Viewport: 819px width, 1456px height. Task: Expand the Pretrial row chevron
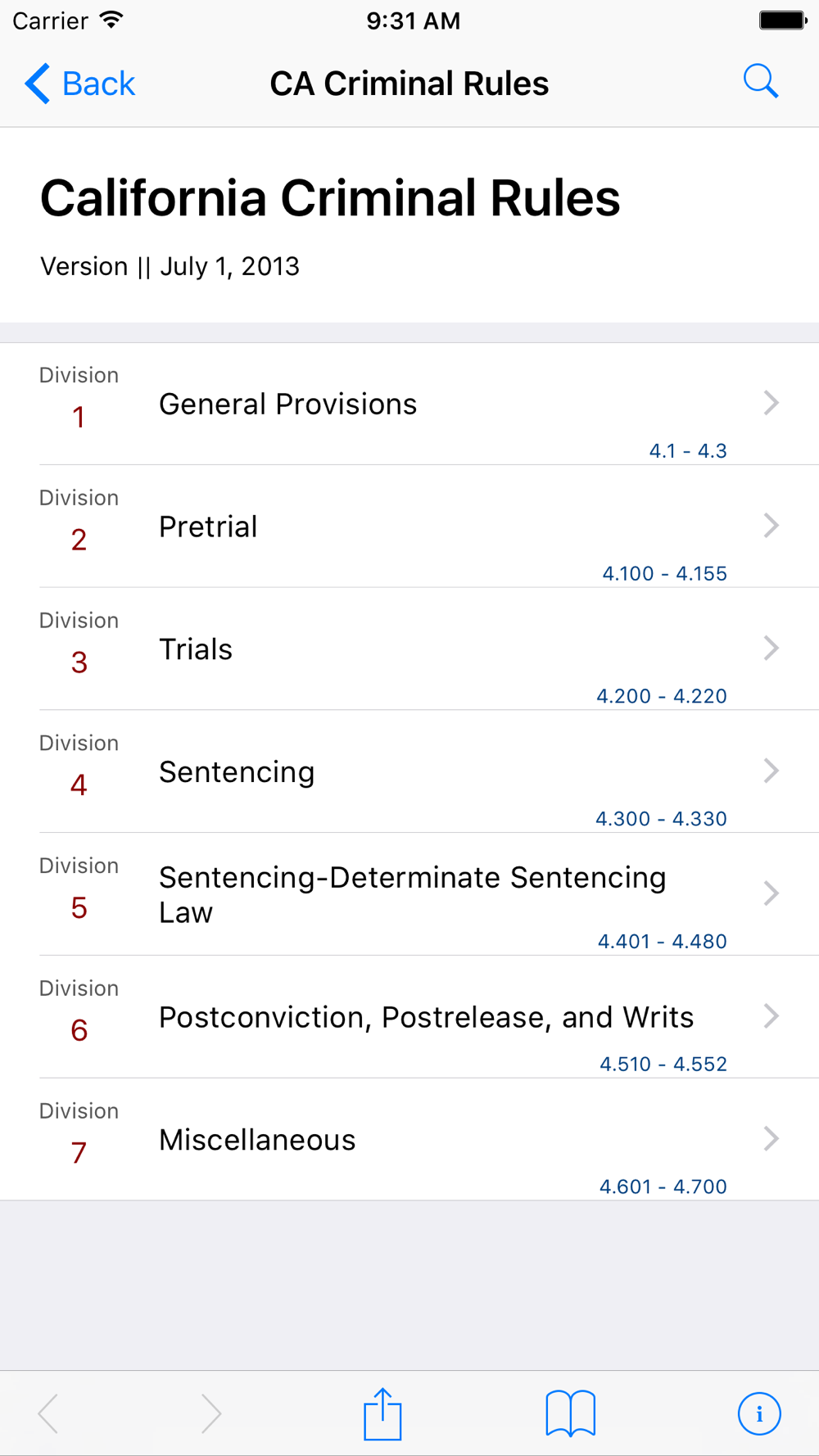point(771,526)
